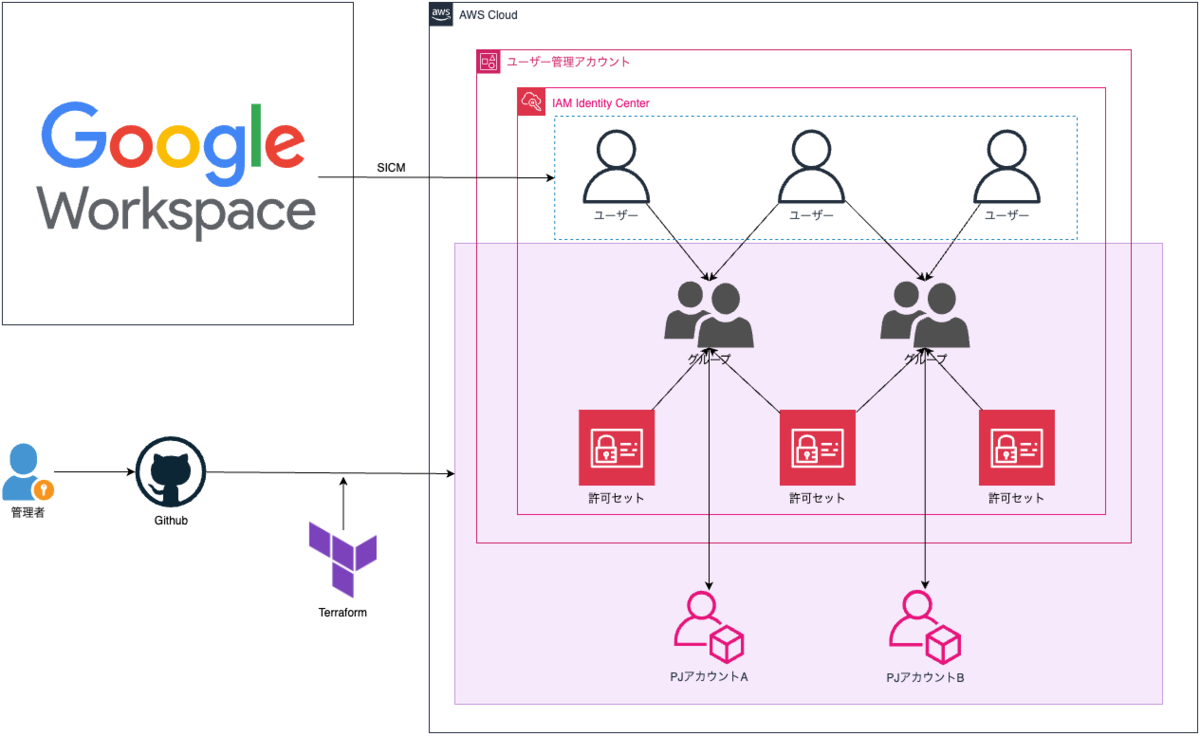Click the PJアカウントA account icon

[x=709, y=627]
